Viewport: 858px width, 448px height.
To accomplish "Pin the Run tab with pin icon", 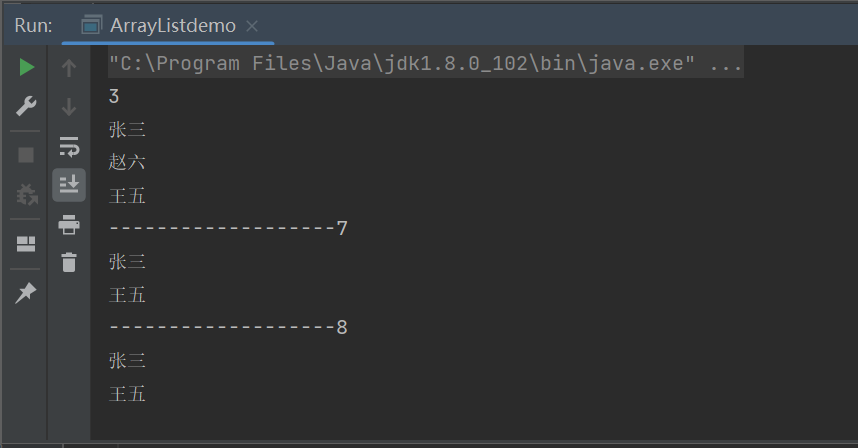I will coord(25,293).
